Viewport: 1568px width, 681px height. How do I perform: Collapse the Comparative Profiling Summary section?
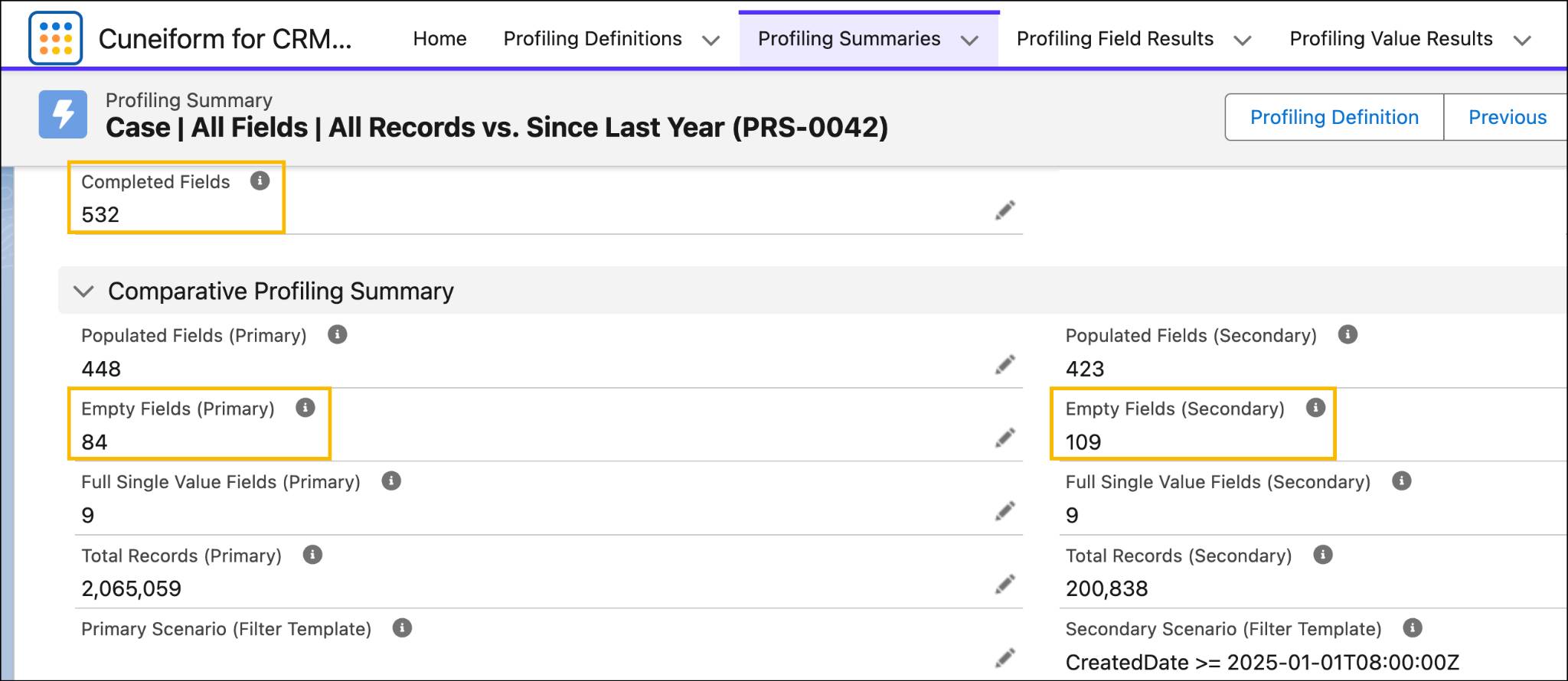[x=83, y=292]
